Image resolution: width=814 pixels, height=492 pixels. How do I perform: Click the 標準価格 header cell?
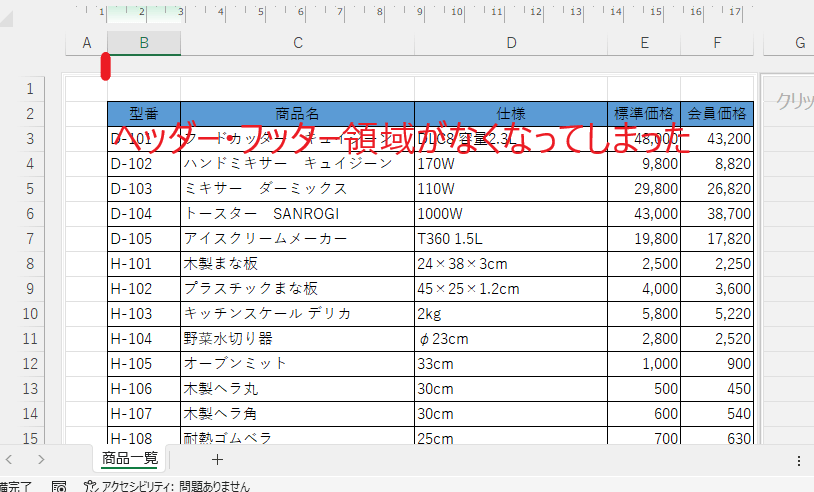coord(644,114)
